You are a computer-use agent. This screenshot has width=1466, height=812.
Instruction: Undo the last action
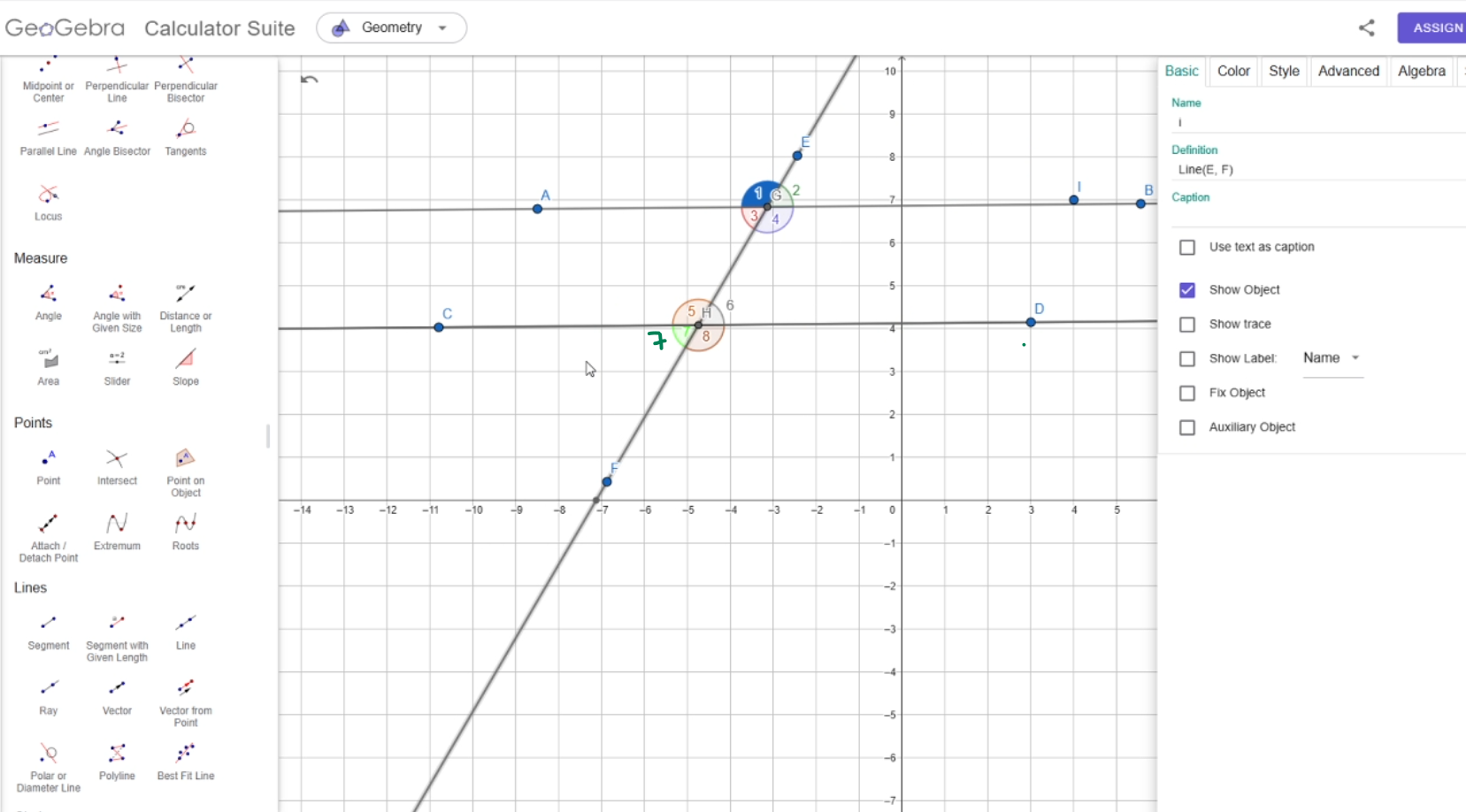309,80
